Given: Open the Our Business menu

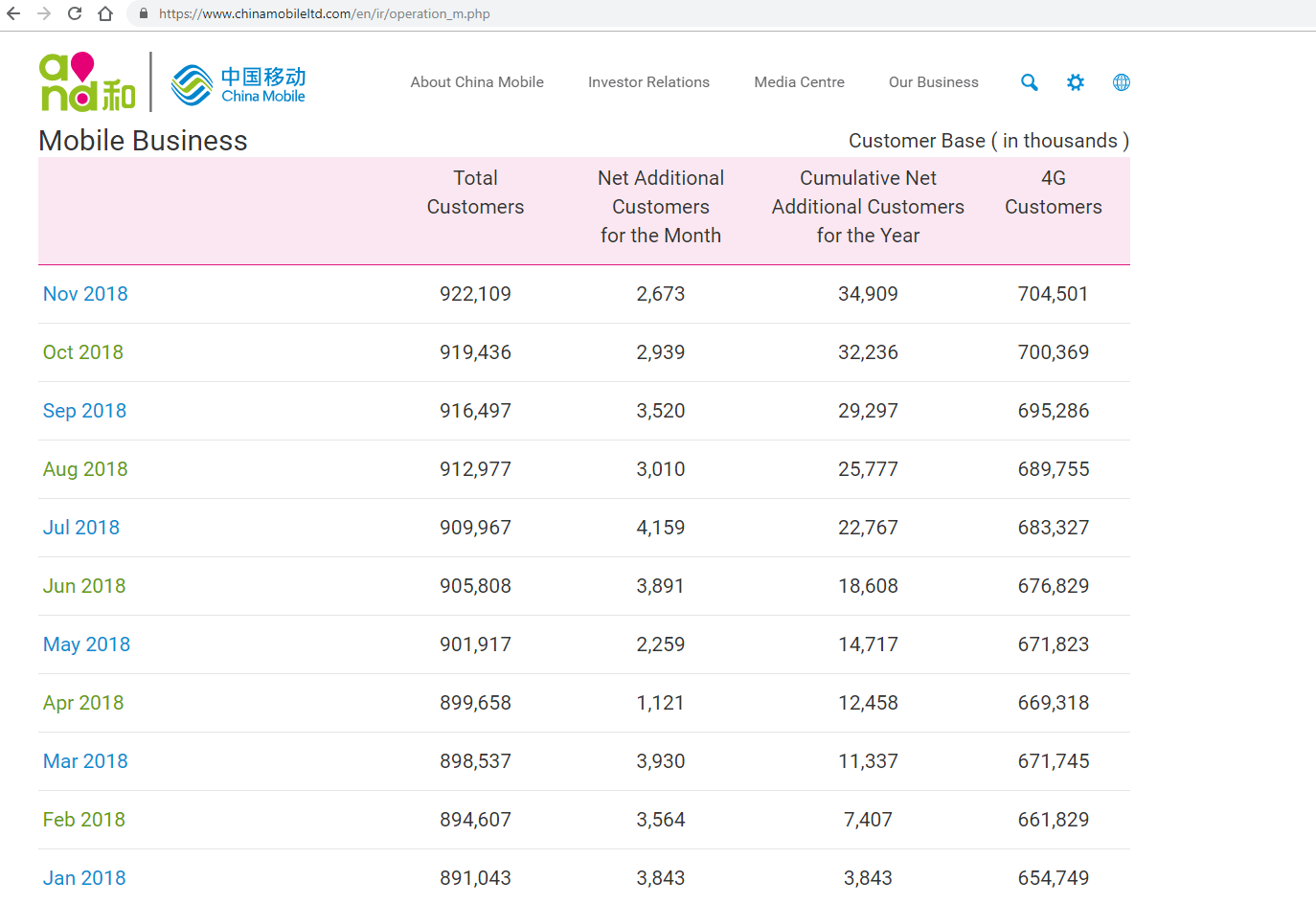Looking at the screenshot, I should [933, 82].
